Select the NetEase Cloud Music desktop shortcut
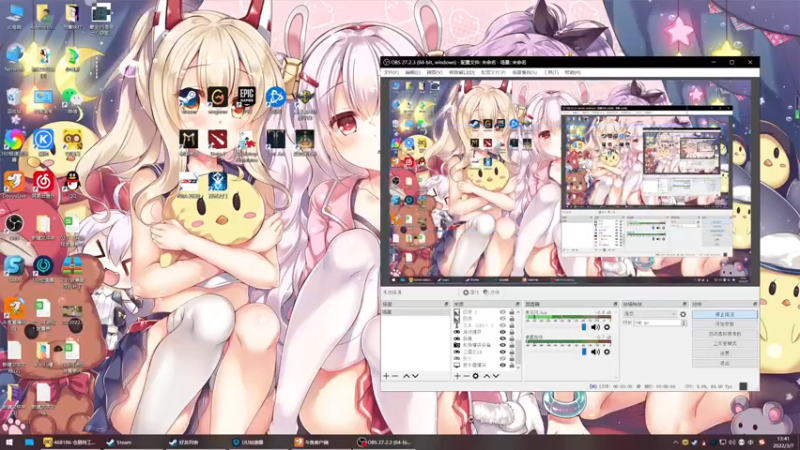Screen dimensions: 800x450 [x=43, y=185]
